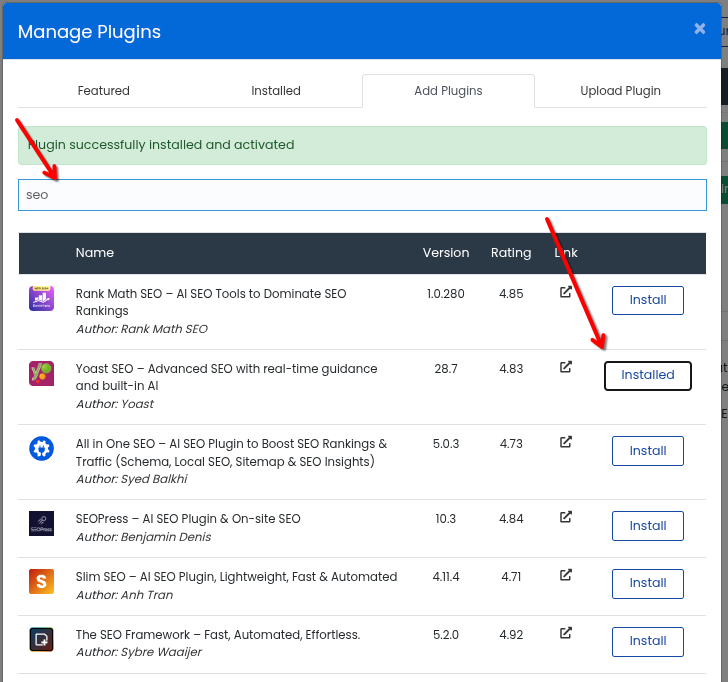Viewport: 728px width, 682px height.
Task: Click rating value 4.84
Action: point(511,519)
